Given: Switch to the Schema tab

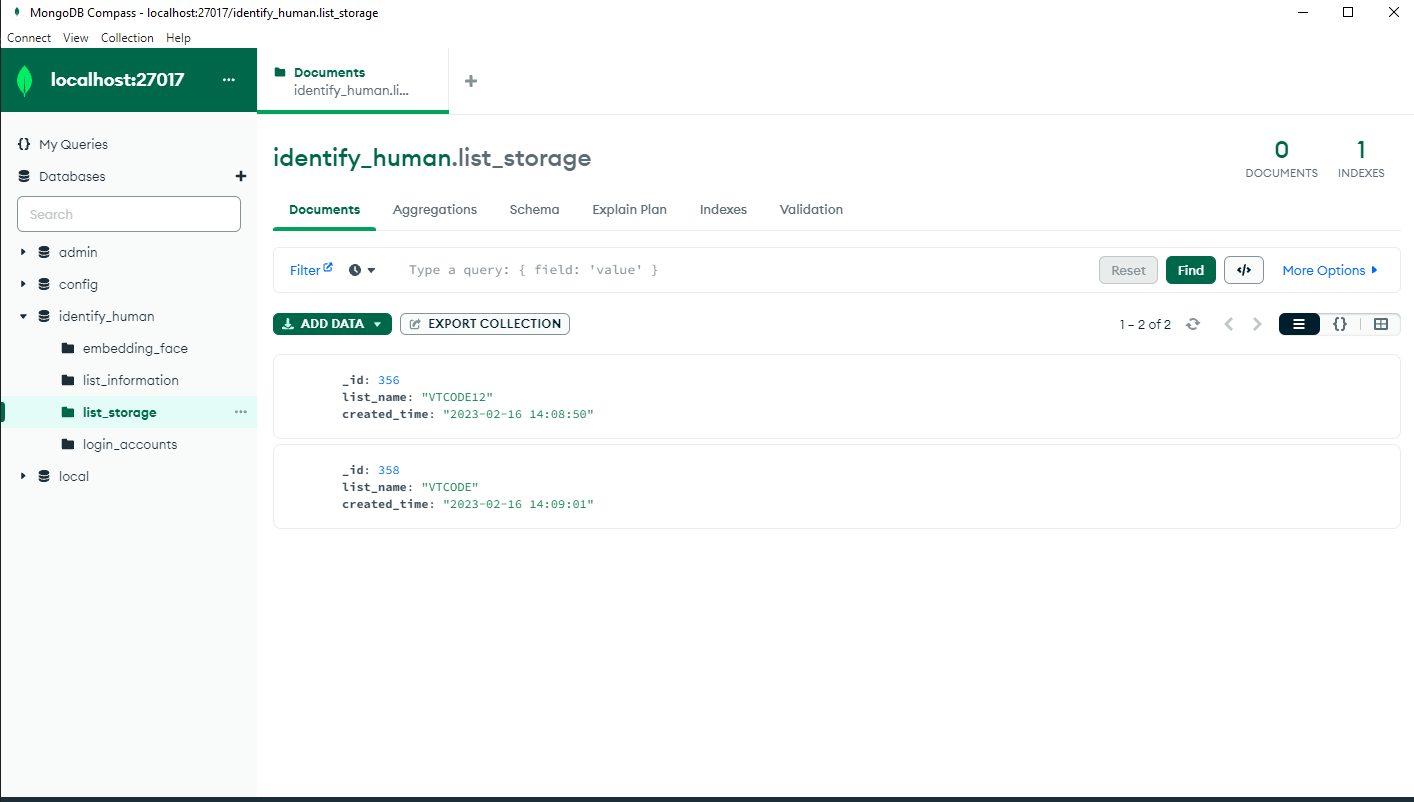Looking at the screenshot, I should point(534,209).
